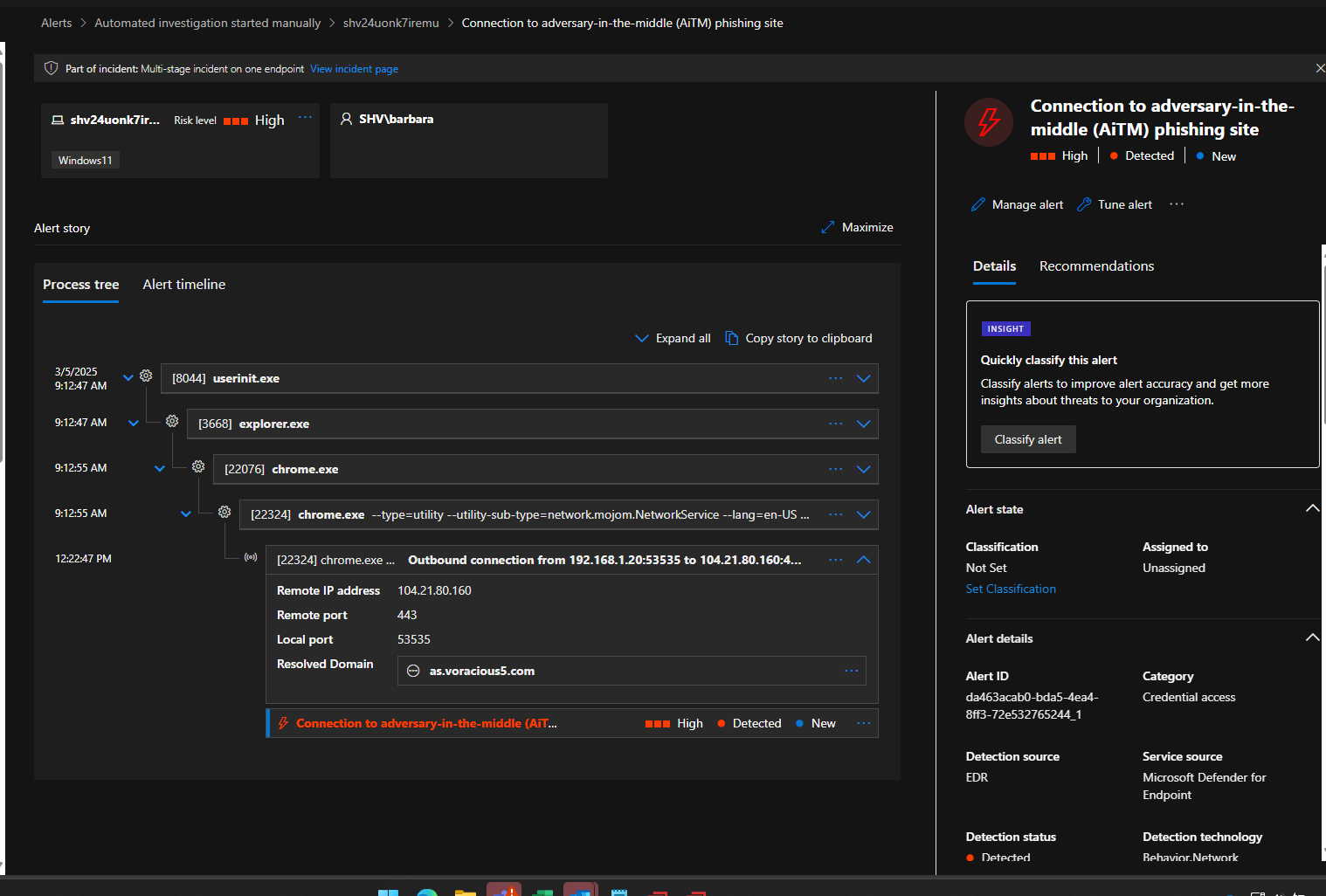Open more actions beside Tune alert
Screen dimensions: 1326x896
click(x=1177, y=204)
